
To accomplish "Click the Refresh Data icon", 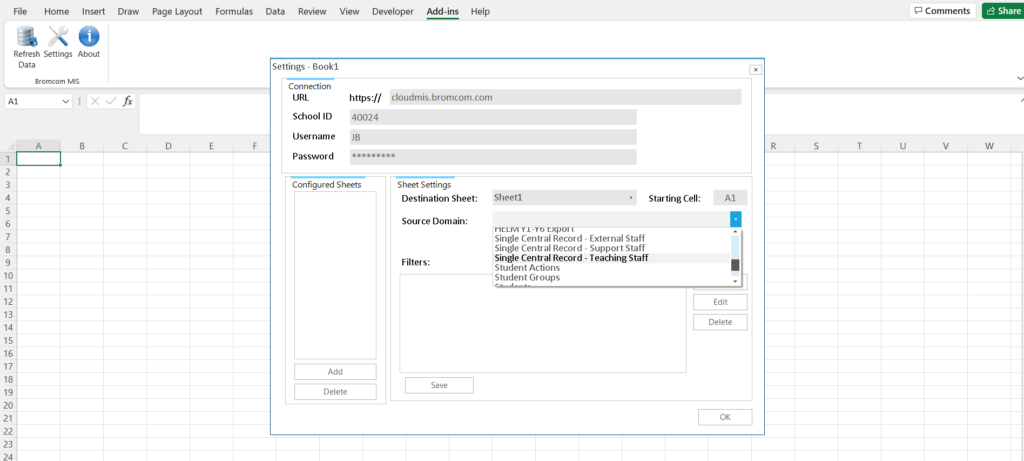I will point(27,37).
